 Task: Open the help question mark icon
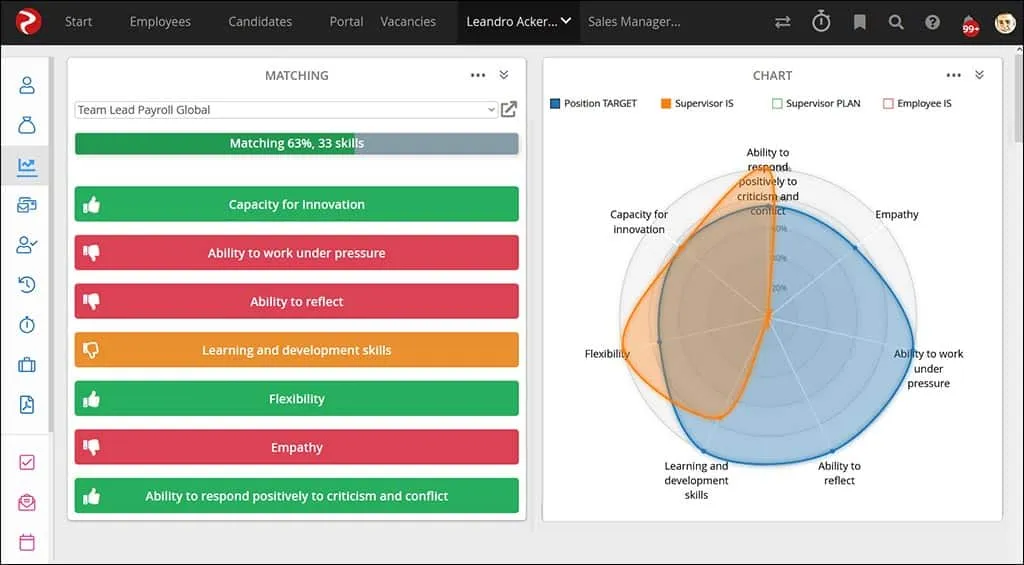pyautogui.click(x=932, y=22)
